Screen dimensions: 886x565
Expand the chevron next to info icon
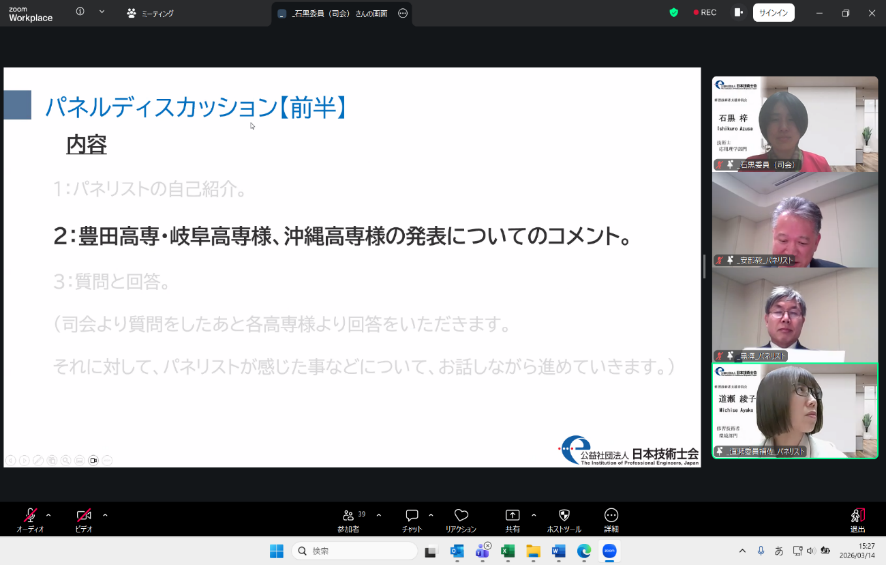tap(101, 12)
